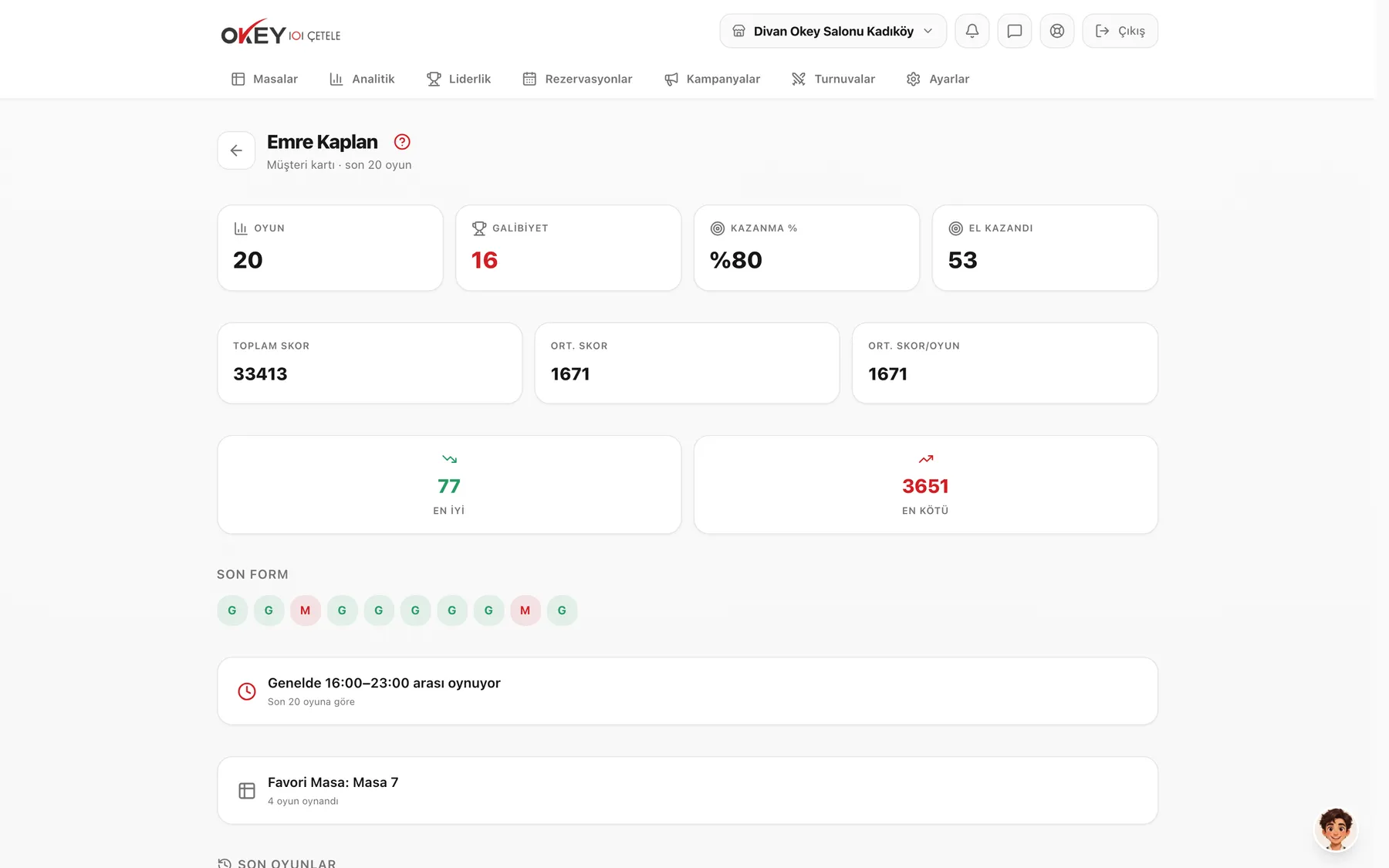1389x868 pixels.
Task: Expand the Divan Okey Salonu Kadıköy dropdown
Action: [x=833, y=31]
